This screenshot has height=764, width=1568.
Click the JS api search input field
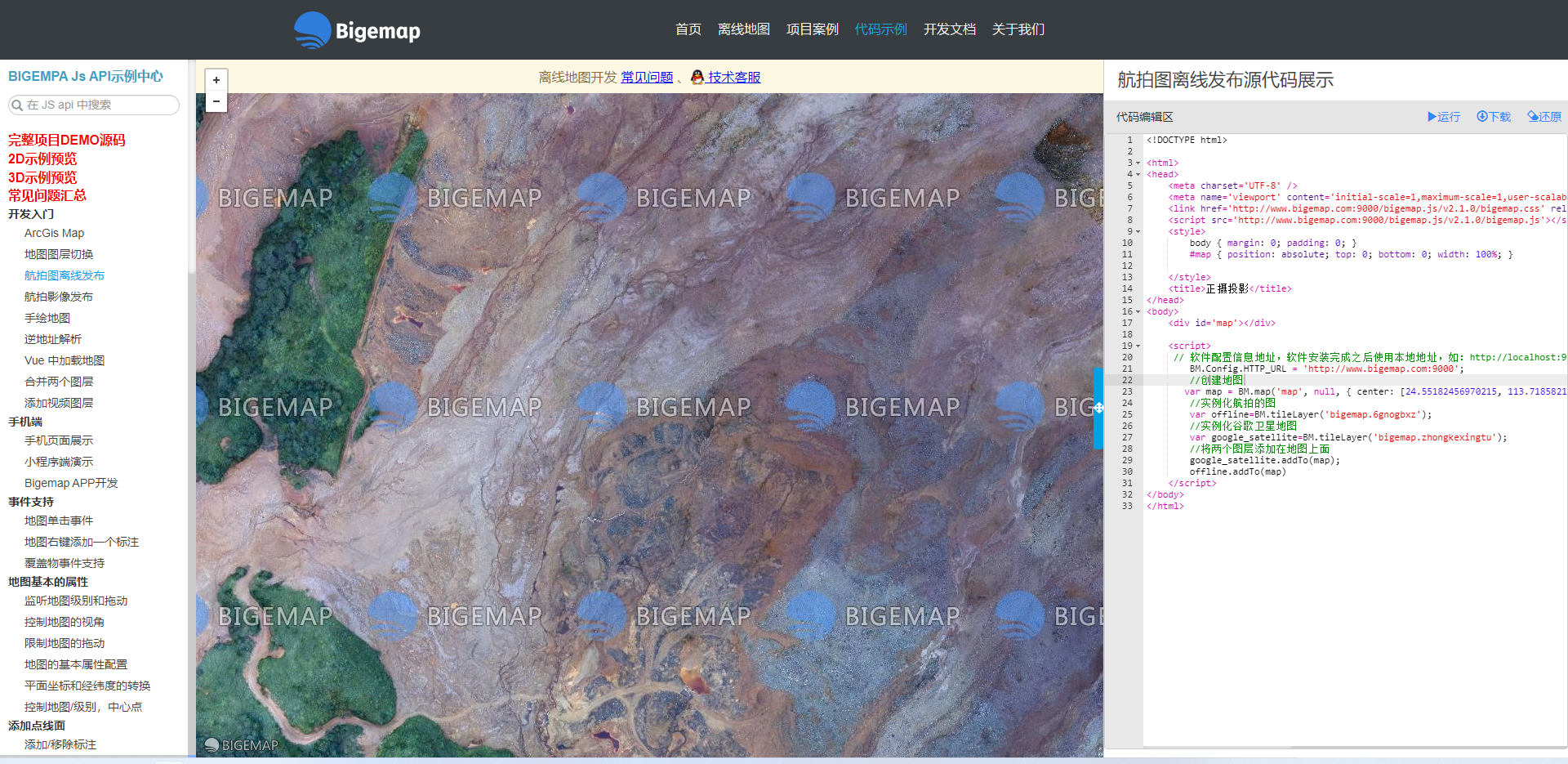94,105
